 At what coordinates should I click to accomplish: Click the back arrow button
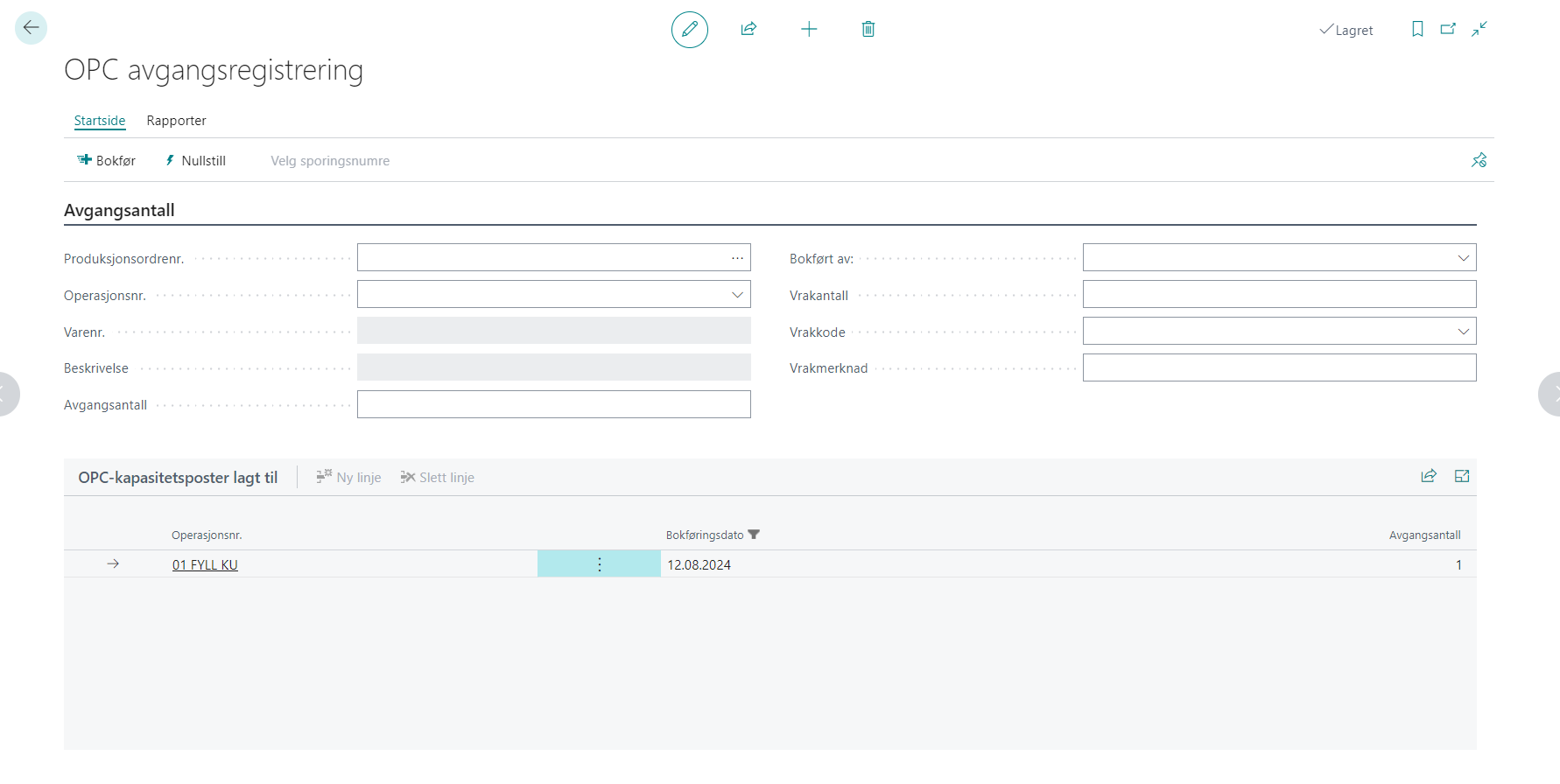point(31,28)
